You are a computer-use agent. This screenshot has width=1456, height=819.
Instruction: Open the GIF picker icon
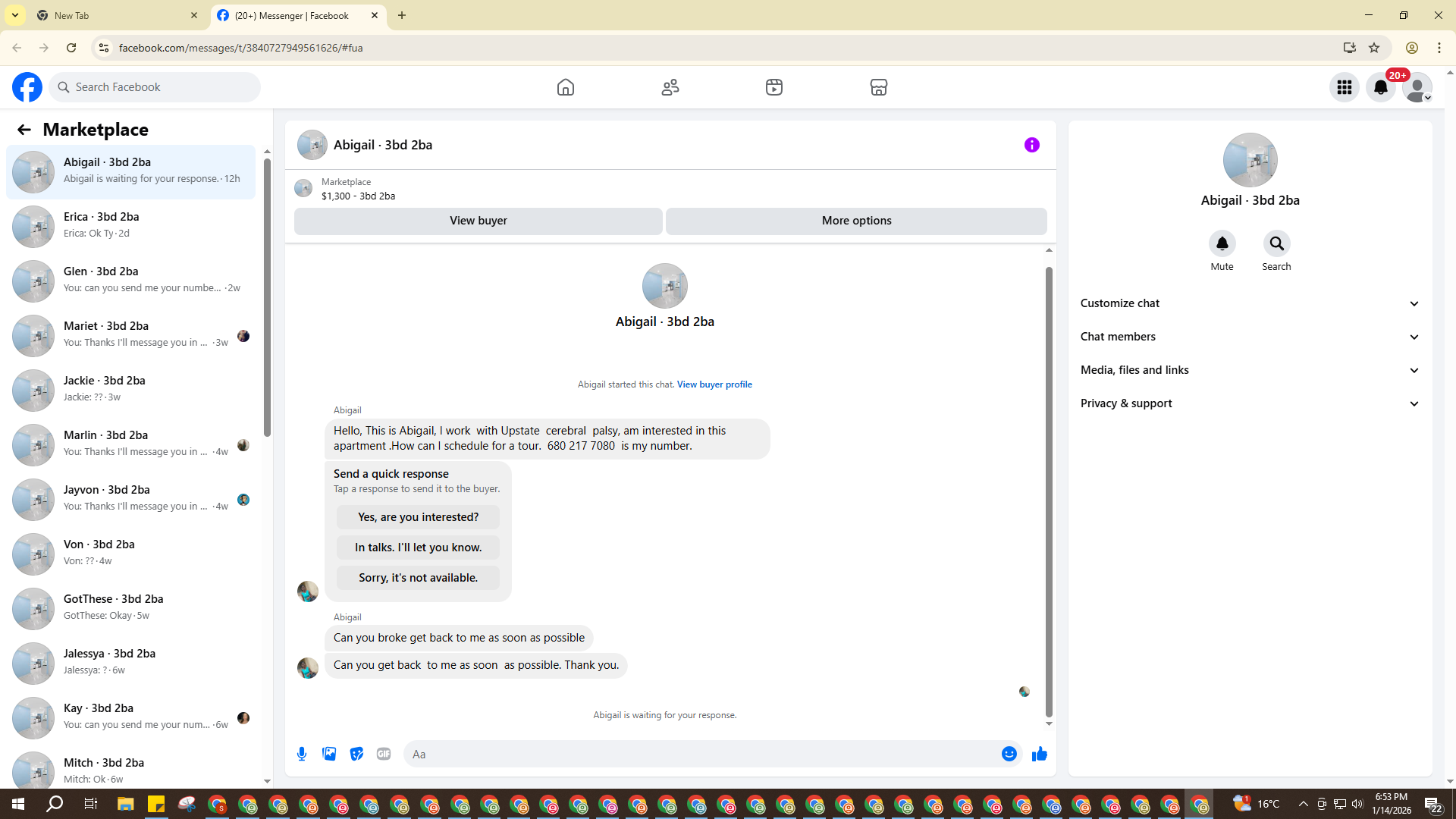pos(384,754)
